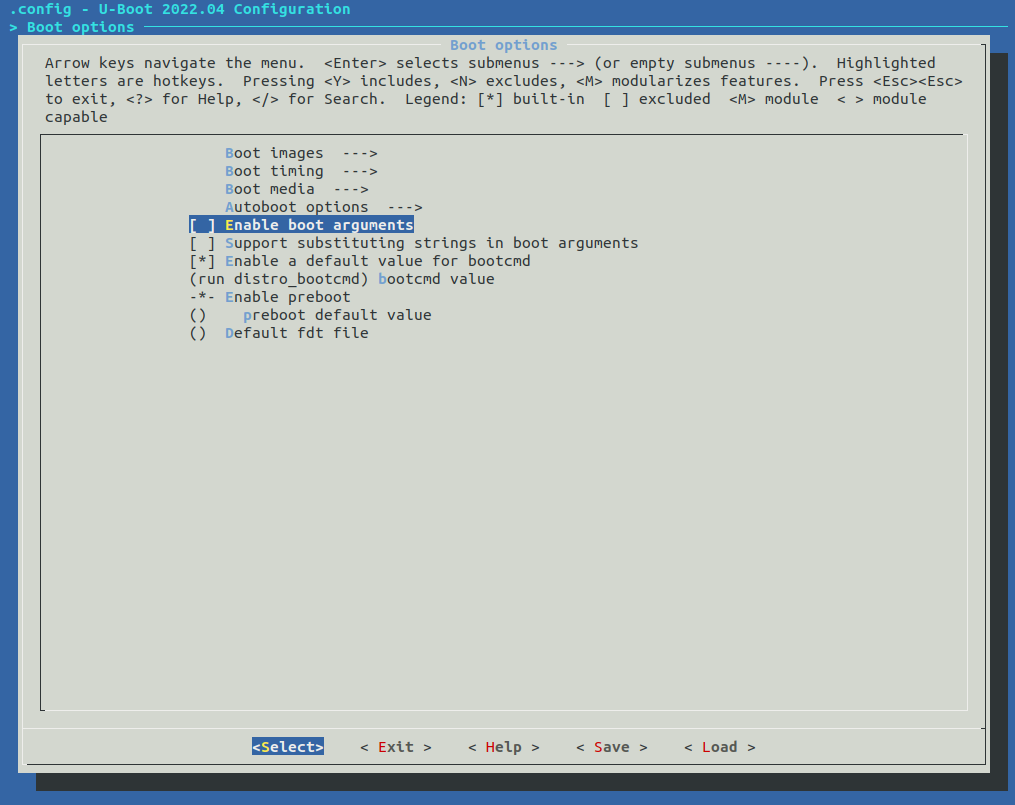Click the Load button
Viewport: 1015px width, 805px height.
[720, 747]
